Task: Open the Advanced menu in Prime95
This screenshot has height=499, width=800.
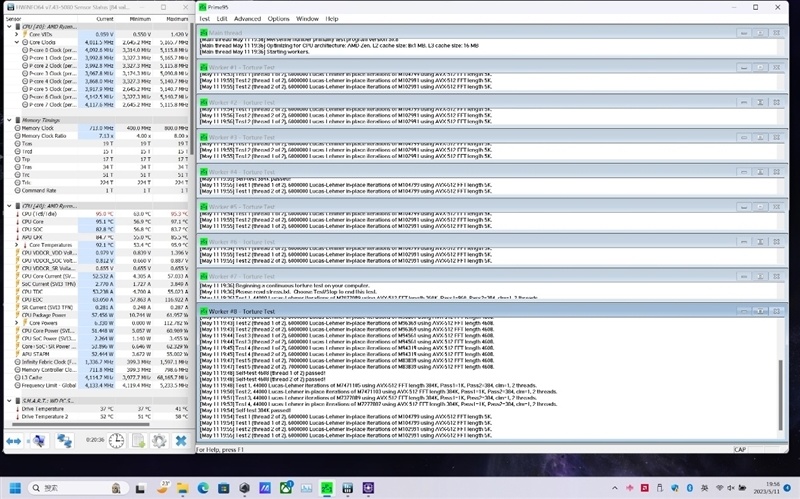Action: point(247,19)
